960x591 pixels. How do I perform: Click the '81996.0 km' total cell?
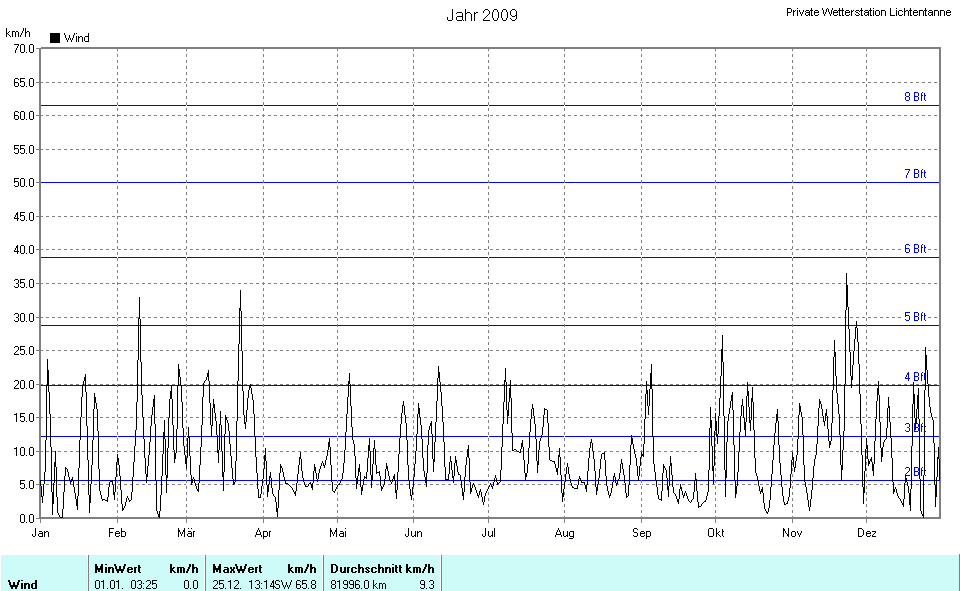(358, 584)
